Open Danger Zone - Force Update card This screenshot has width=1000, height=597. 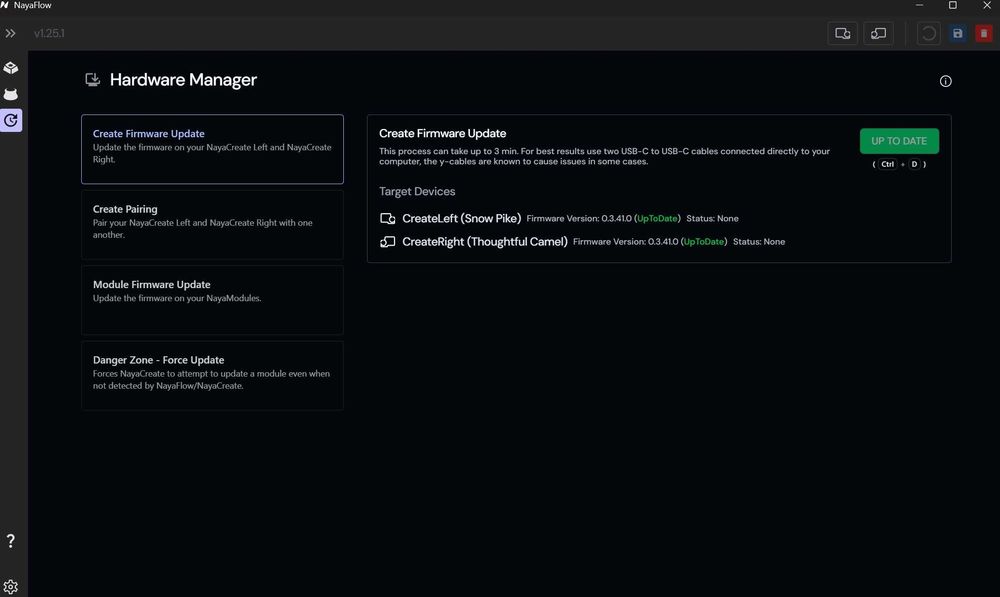[212, 375]
